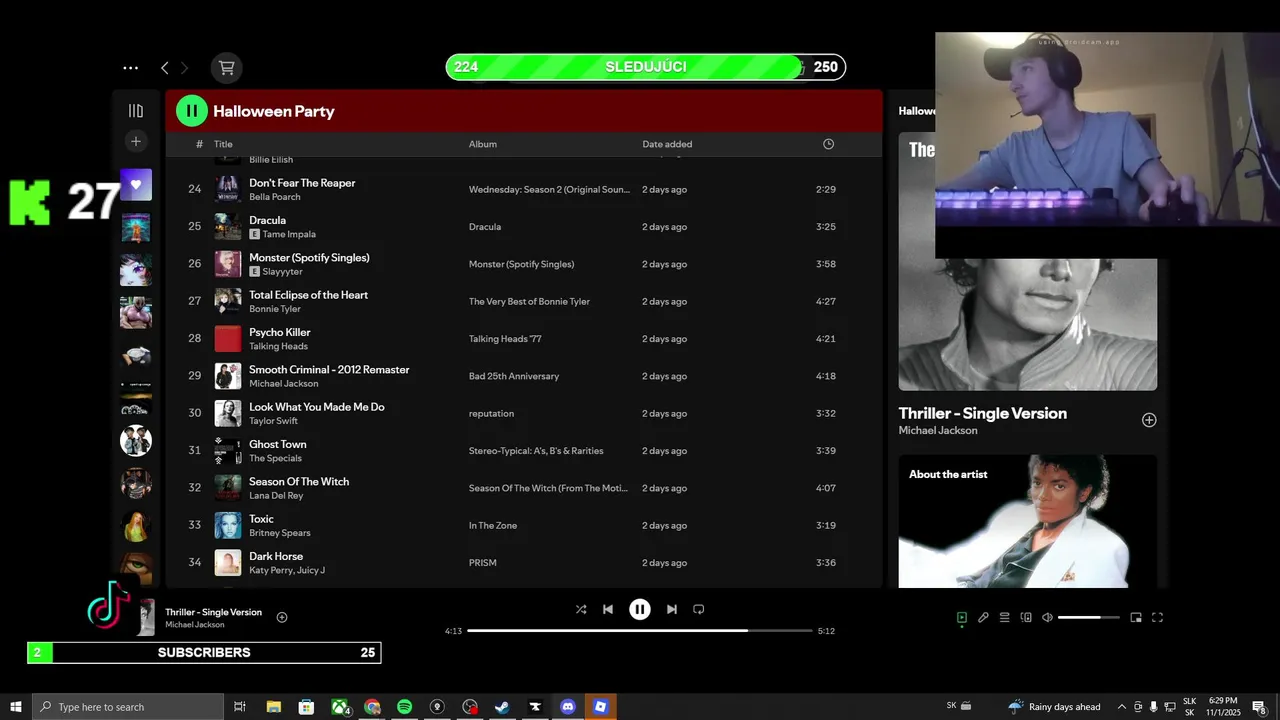Open Microsoft Store from taskbar
Viewport: 1280px width, 720px height.
[307, 707]
